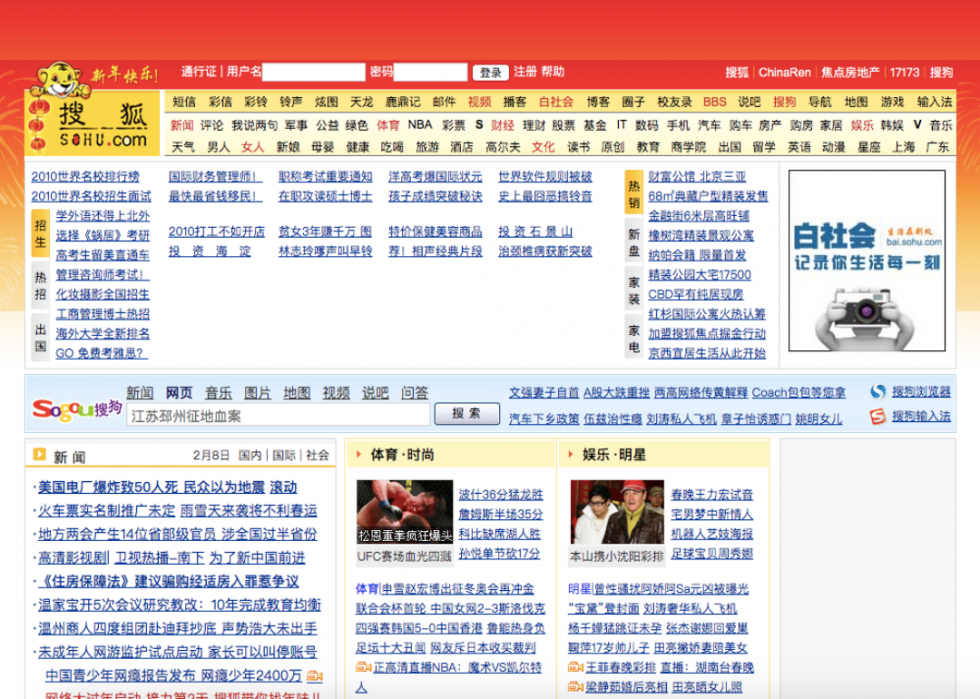The width and height of the screenshot is (980, 699).
Task: Select the 音乐 search tab
Action: tap(219, 393)
